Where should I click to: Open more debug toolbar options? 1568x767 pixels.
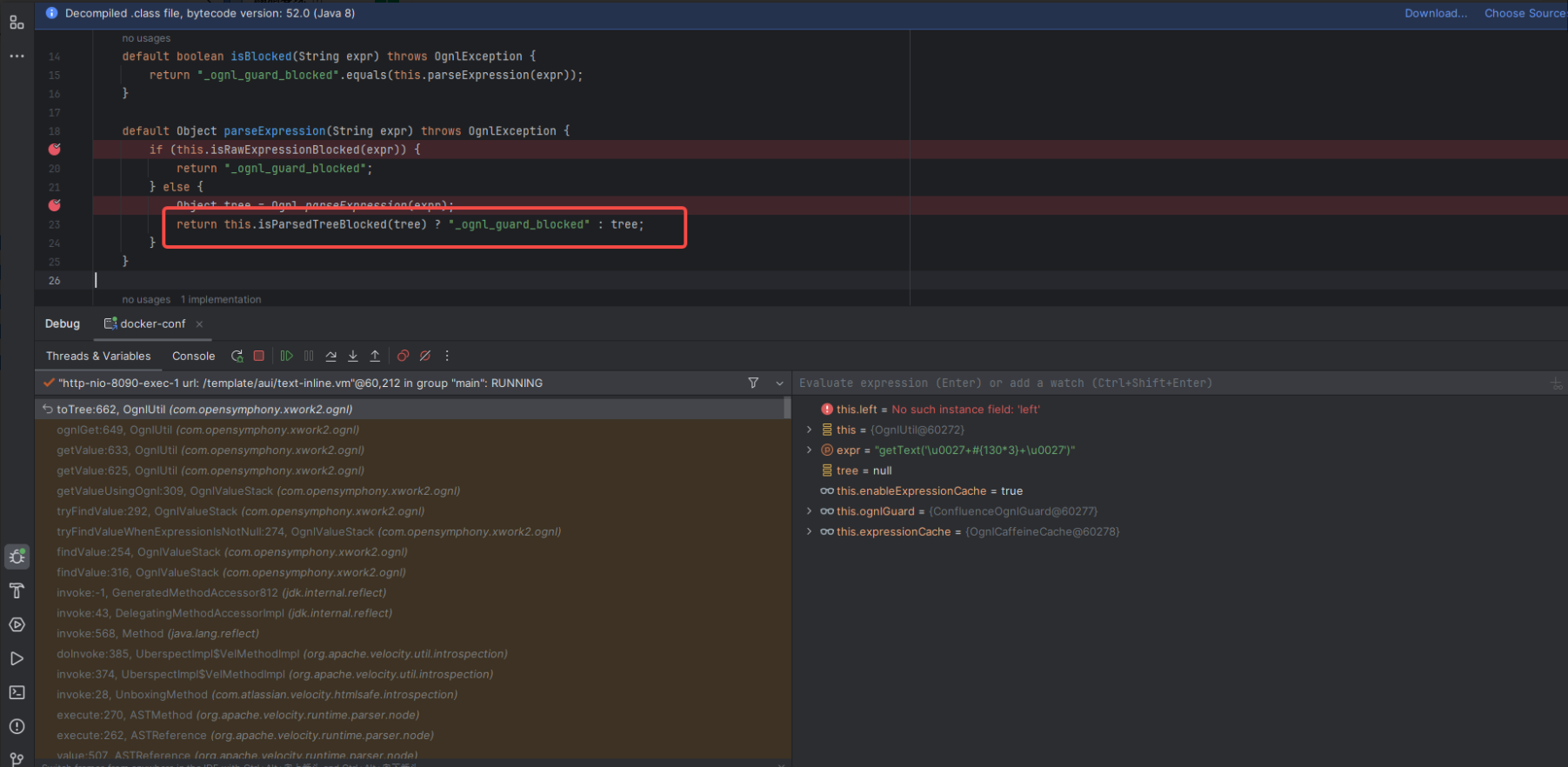tap(447, 356)
